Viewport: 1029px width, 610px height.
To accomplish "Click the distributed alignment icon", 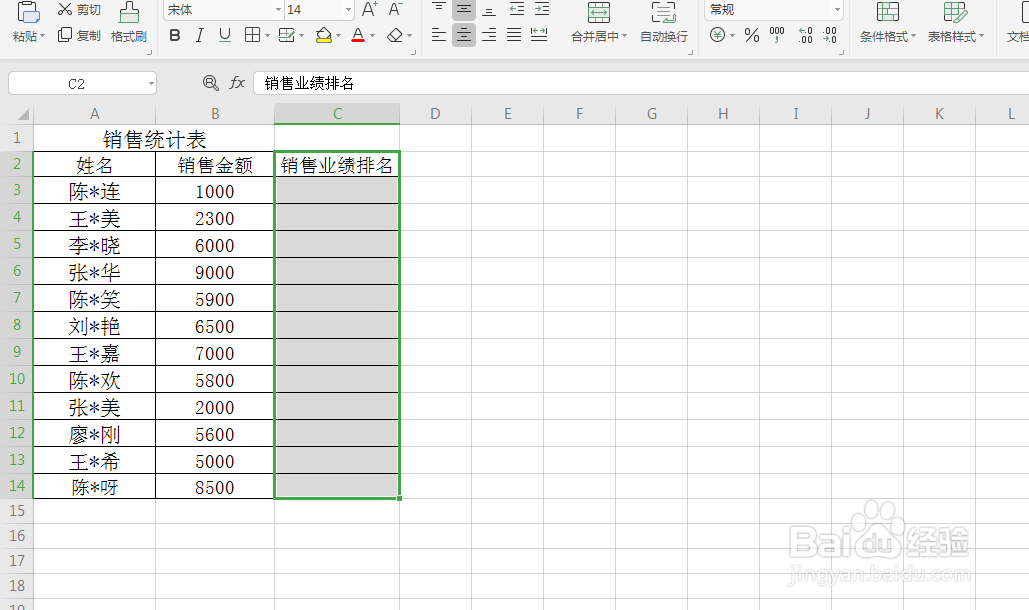I will tap(539, 35).
